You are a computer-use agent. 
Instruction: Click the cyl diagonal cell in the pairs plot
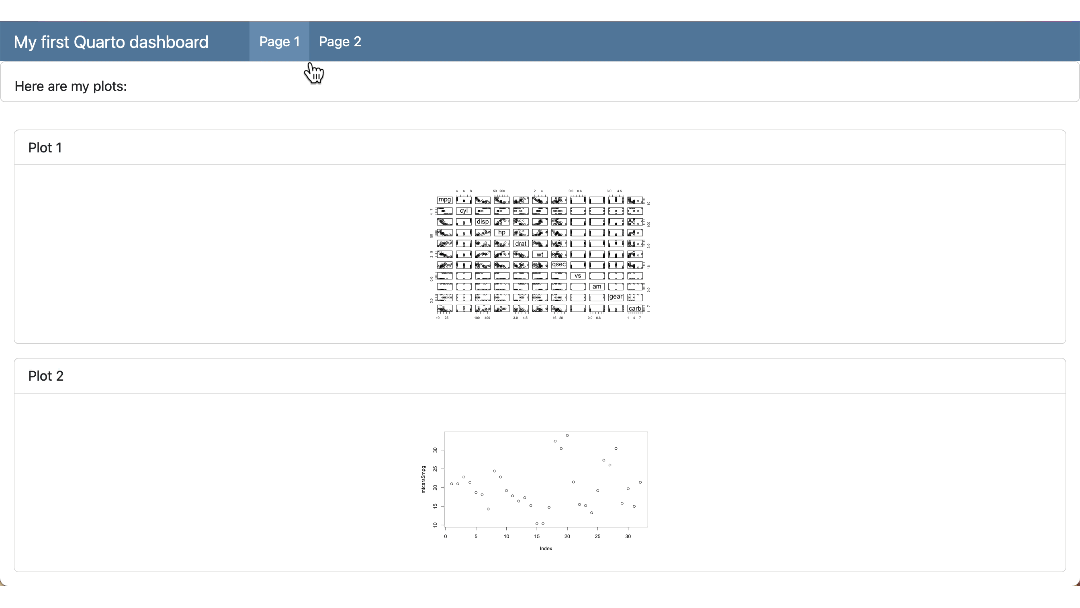point(464,210)
